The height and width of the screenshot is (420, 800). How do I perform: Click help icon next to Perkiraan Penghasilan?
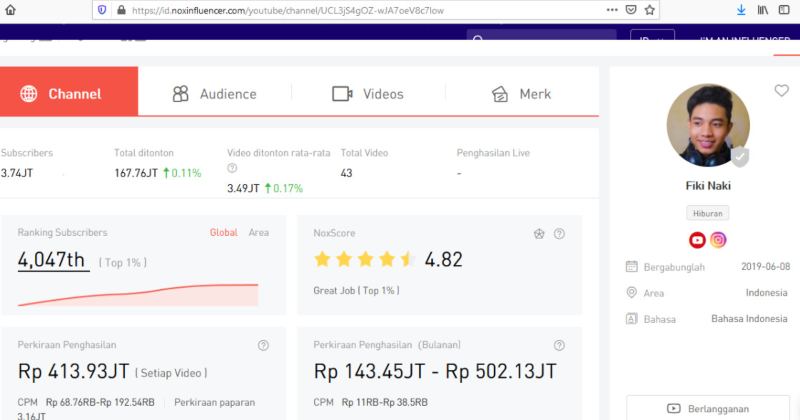[263, 345]
